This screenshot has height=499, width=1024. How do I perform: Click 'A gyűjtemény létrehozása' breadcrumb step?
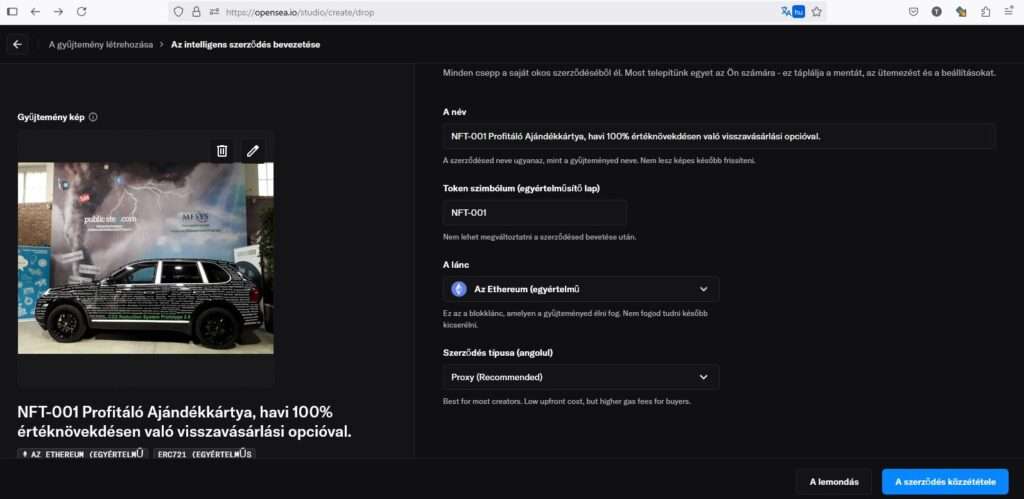[100, 44]
